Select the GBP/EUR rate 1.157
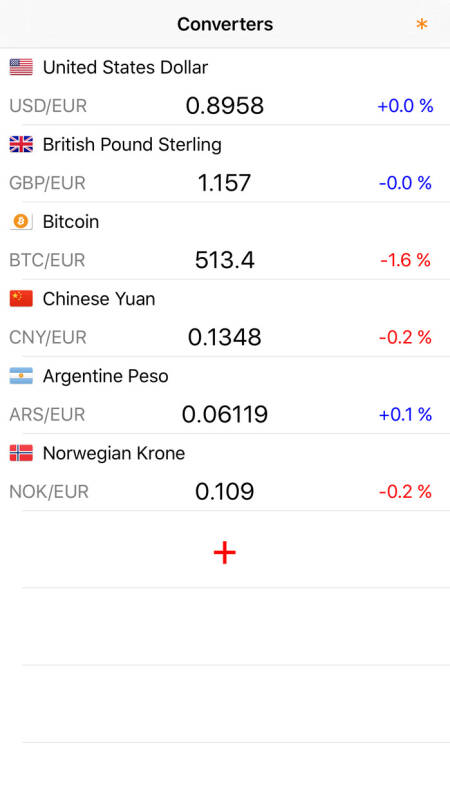Viewport: 450px width, 800px height. (x=224, y=183)
